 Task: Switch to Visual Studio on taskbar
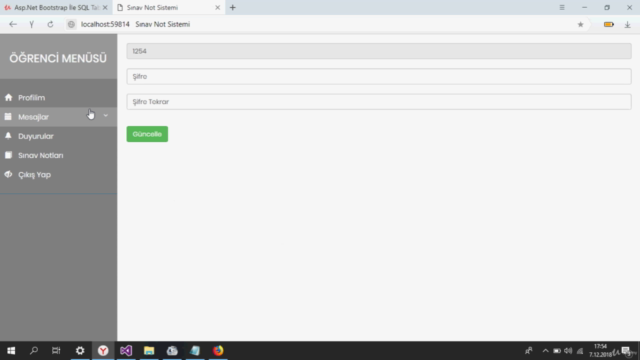pos(126,351)
